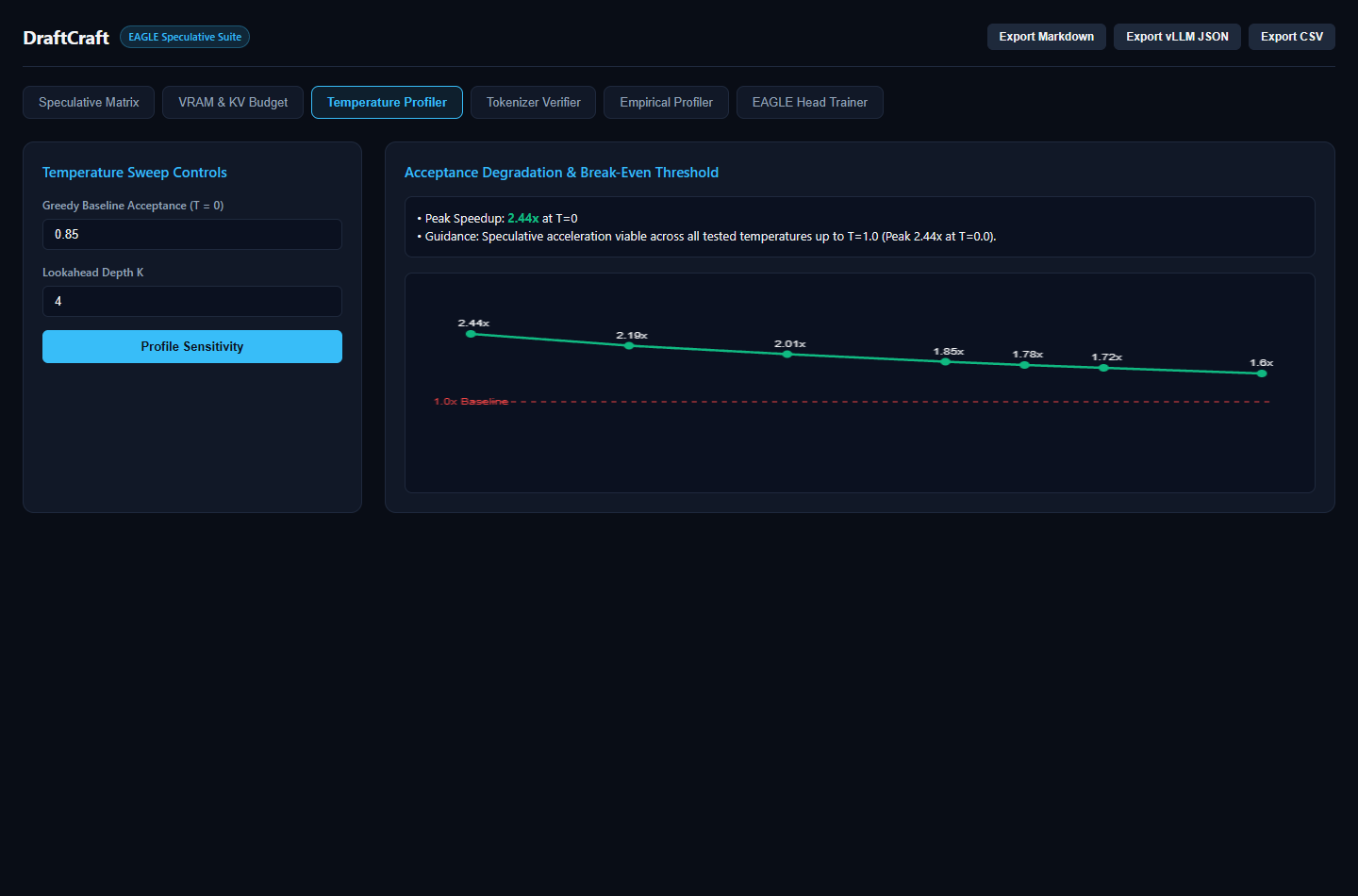Open the Tokenizer Verifier tab
The height and width of the screenshot is (896, 1358).
pyautogui.click(x=534, y=102)
